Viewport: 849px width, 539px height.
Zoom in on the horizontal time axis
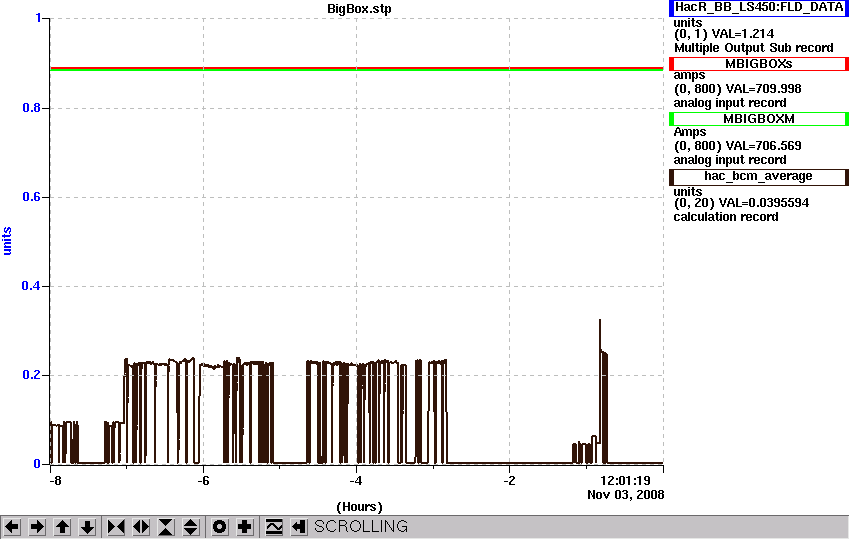116,527
